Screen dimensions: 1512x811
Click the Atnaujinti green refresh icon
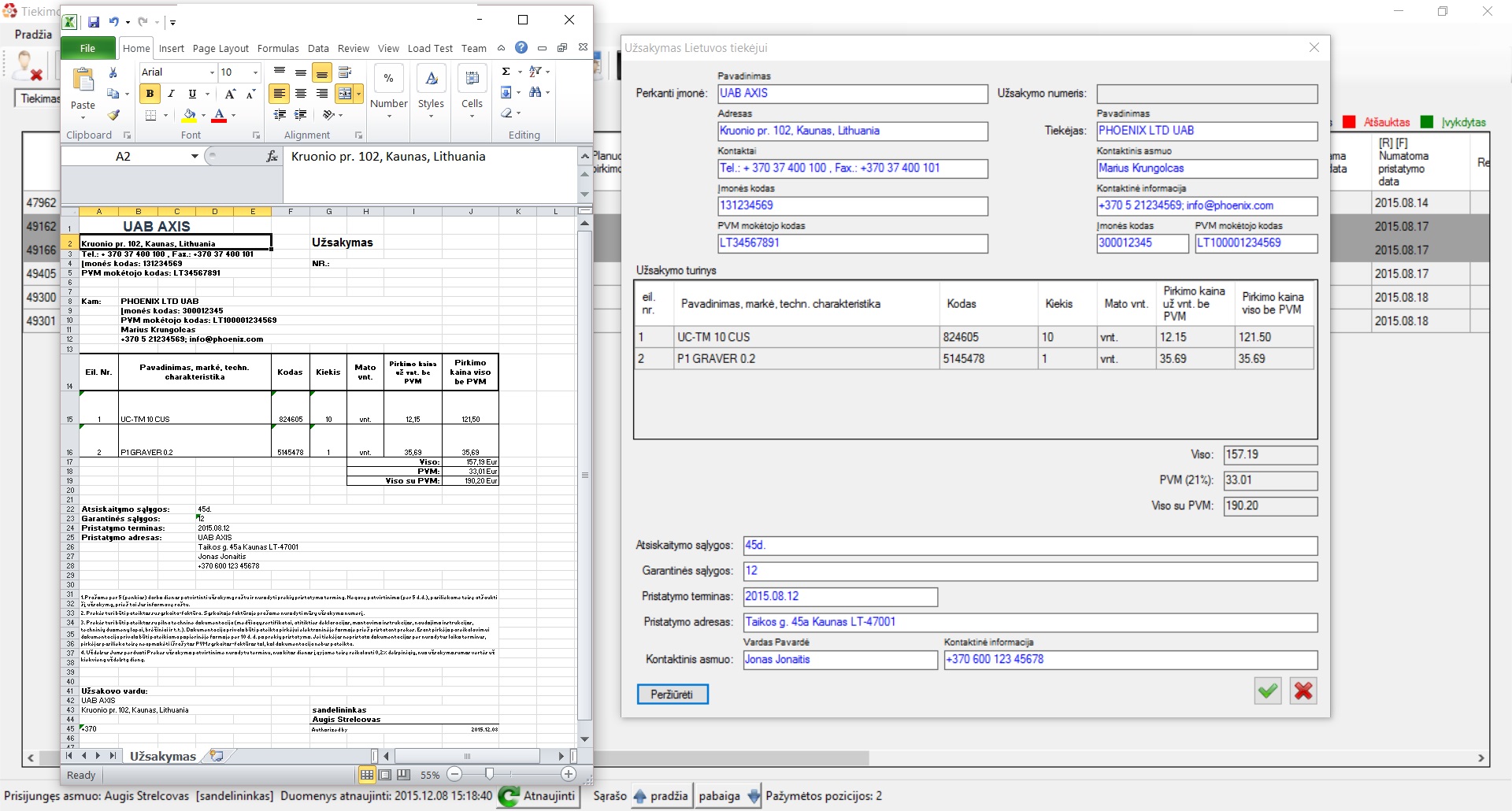[x=510, y=796]
